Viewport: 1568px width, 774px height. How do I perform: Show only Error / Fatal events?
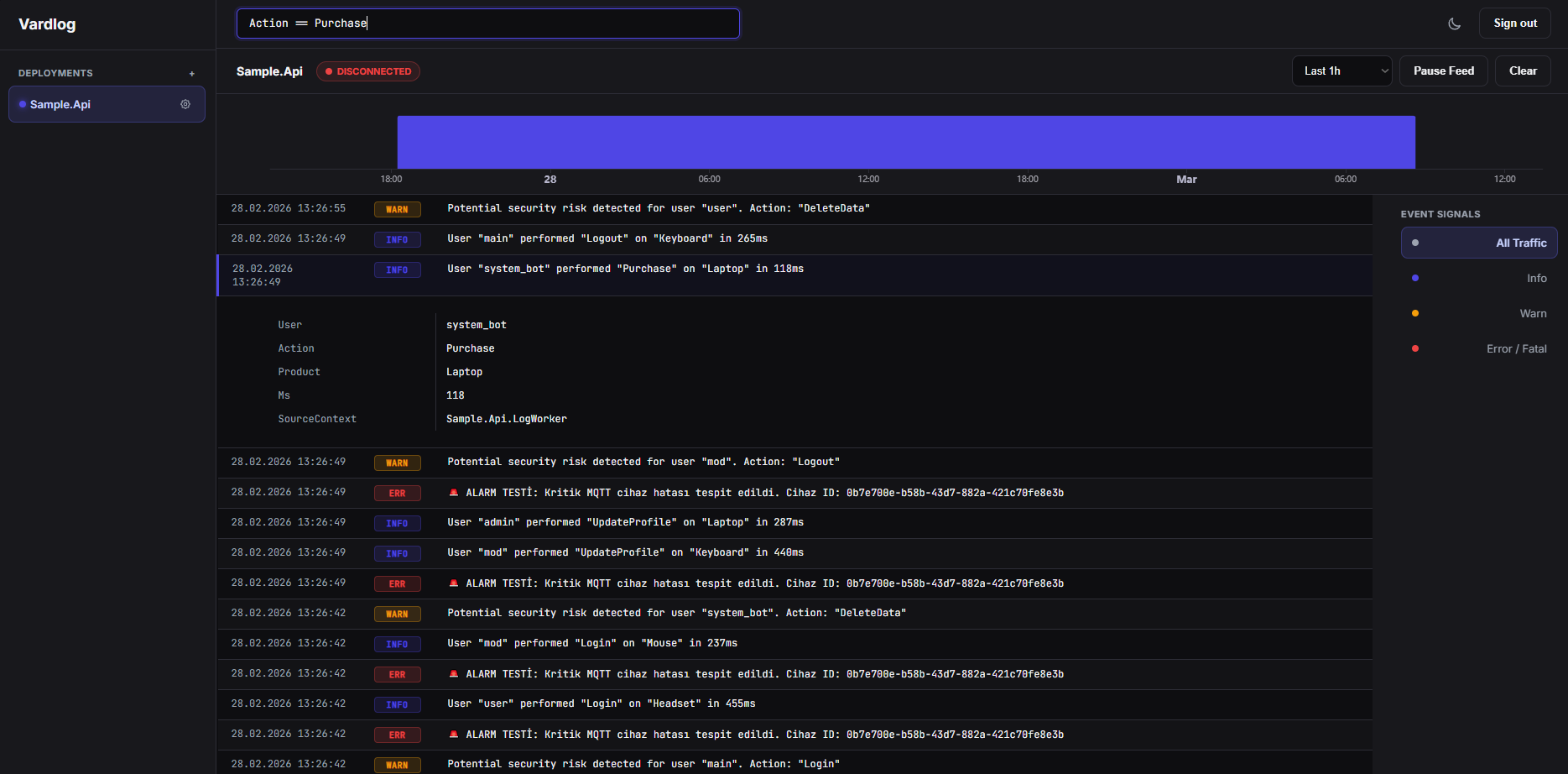1479,348
